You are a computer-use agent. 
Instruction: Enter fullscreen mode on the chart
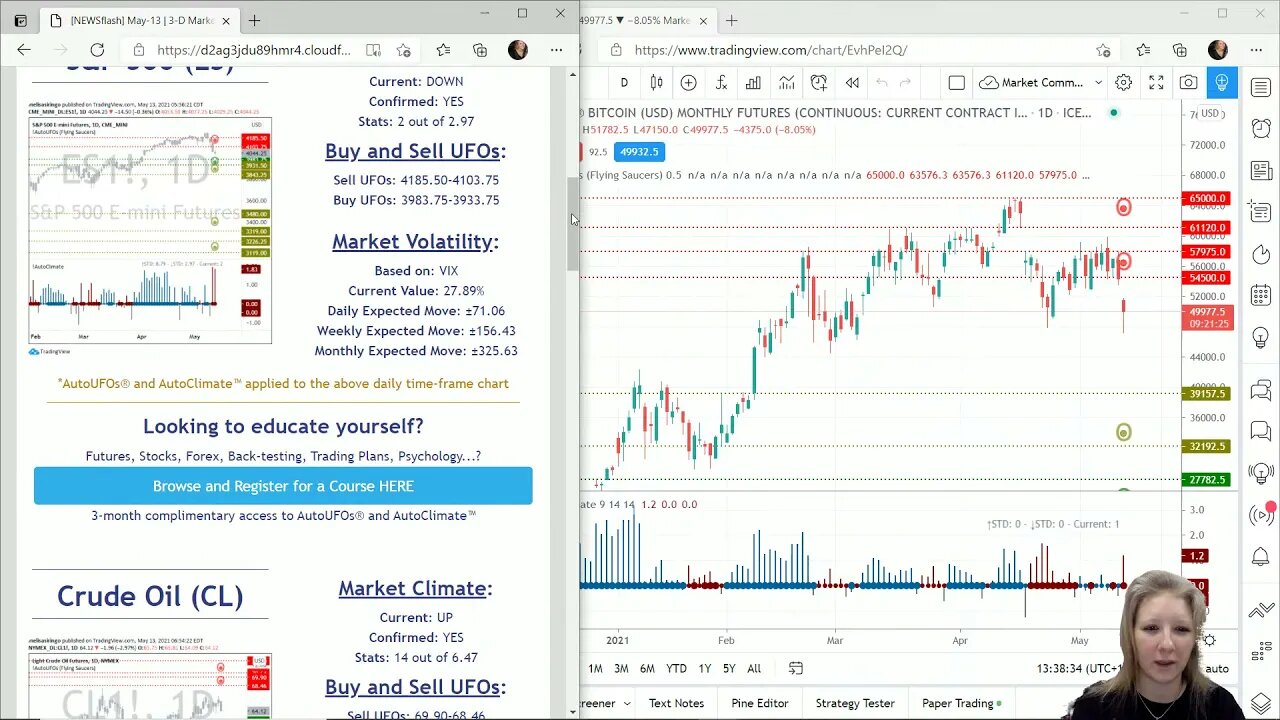point(1156,83)
